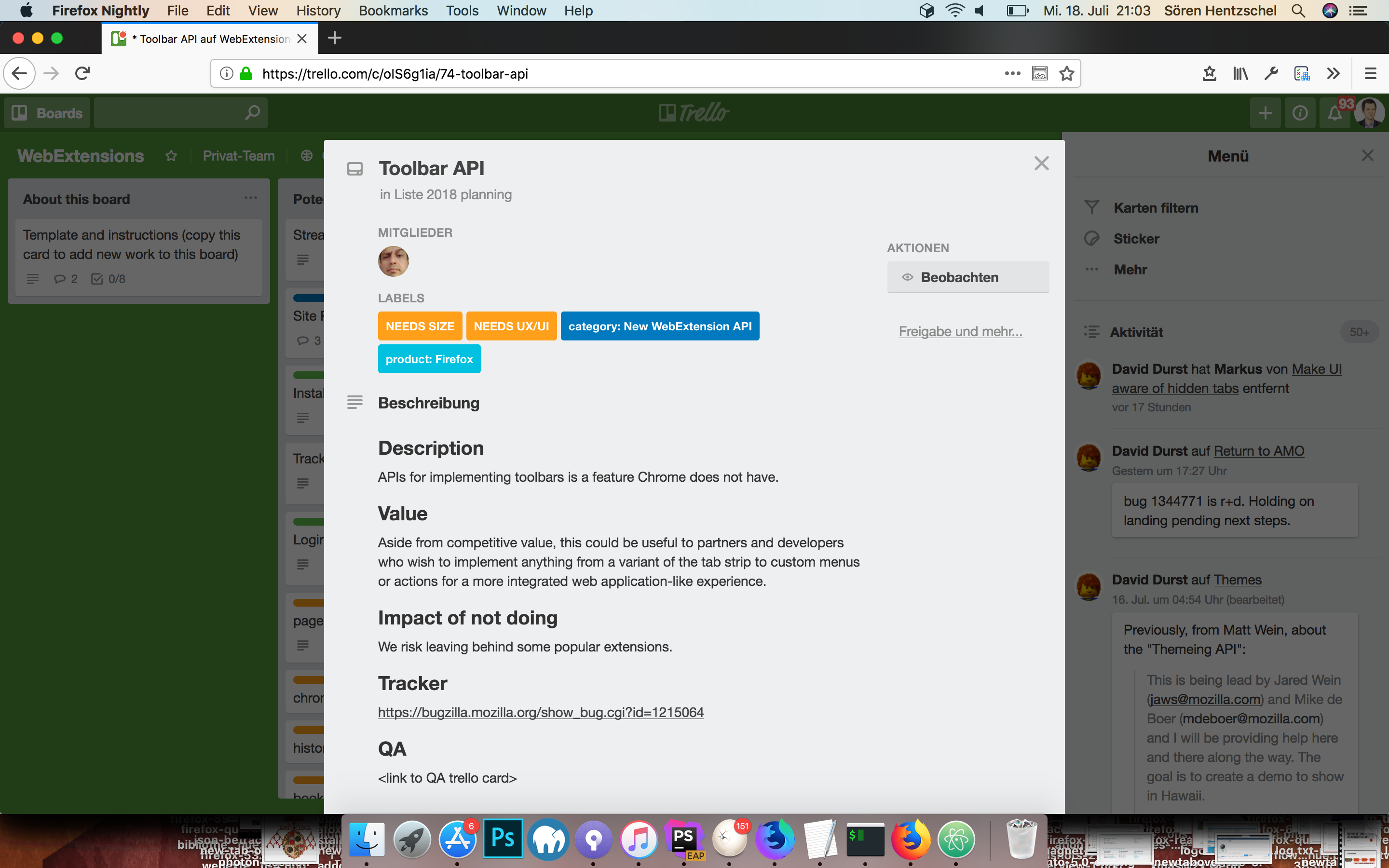Click the Trello notifications bell icon
The width and height of the screenshot is (1389, 868).
pyautogui.click(x=1335, y=113)
